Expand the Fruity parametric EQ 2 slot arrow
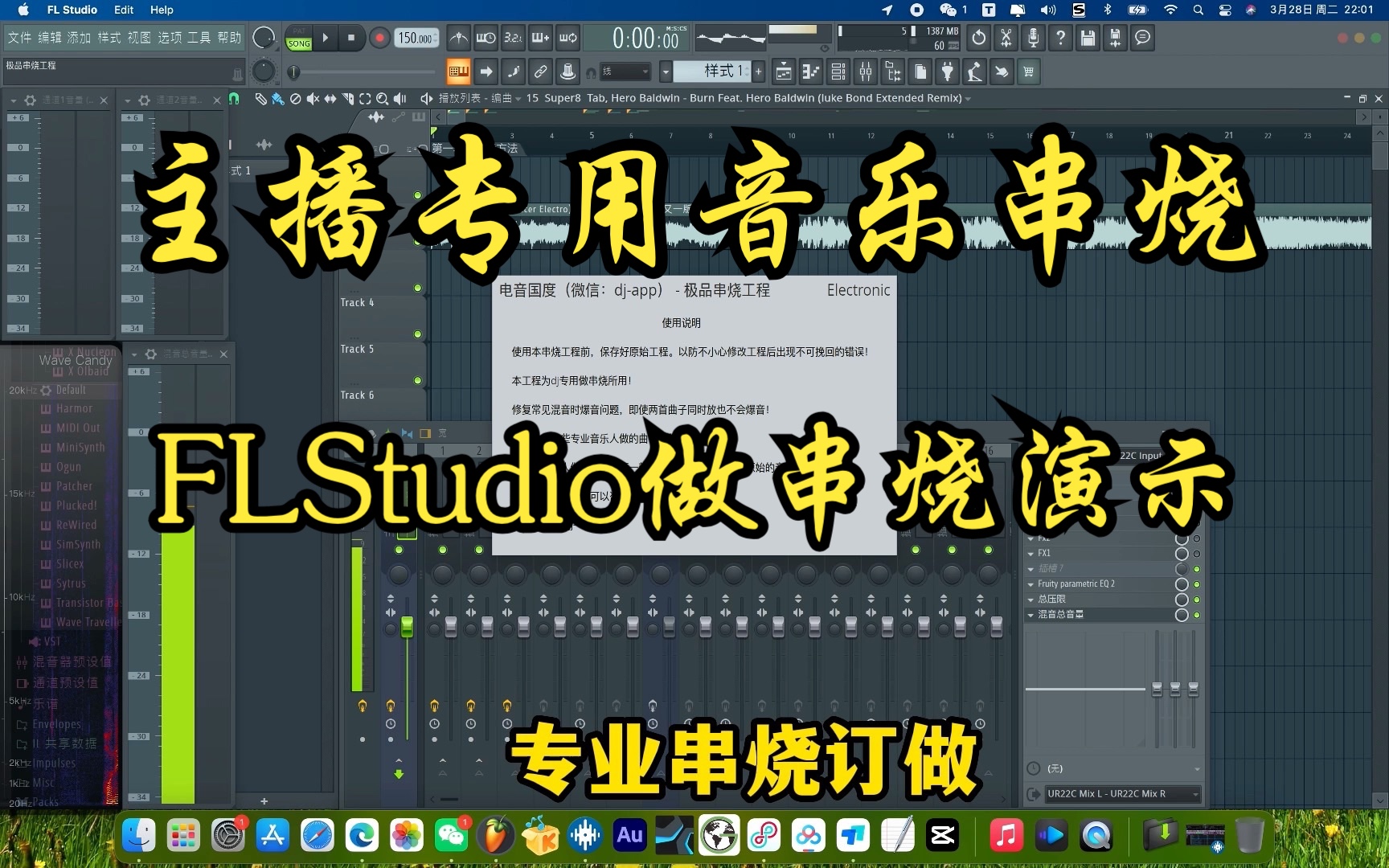This screenshot has width=1389, height=868. (x=1031, y=584)
